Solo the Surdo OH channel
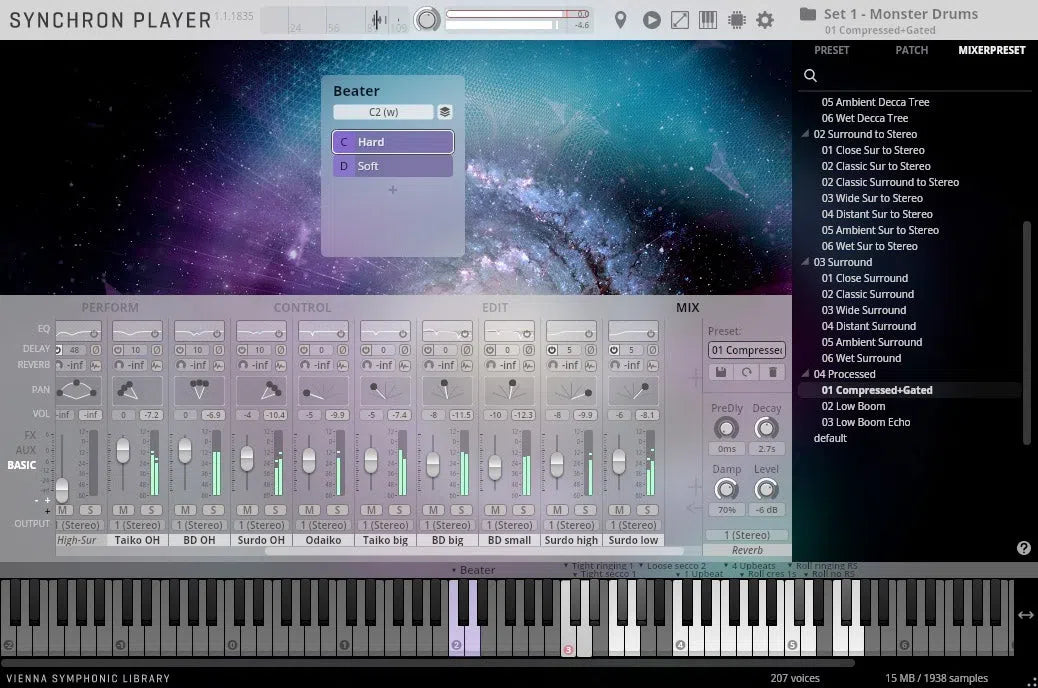Screen dimensions: 1038x688 coord(274,510)
